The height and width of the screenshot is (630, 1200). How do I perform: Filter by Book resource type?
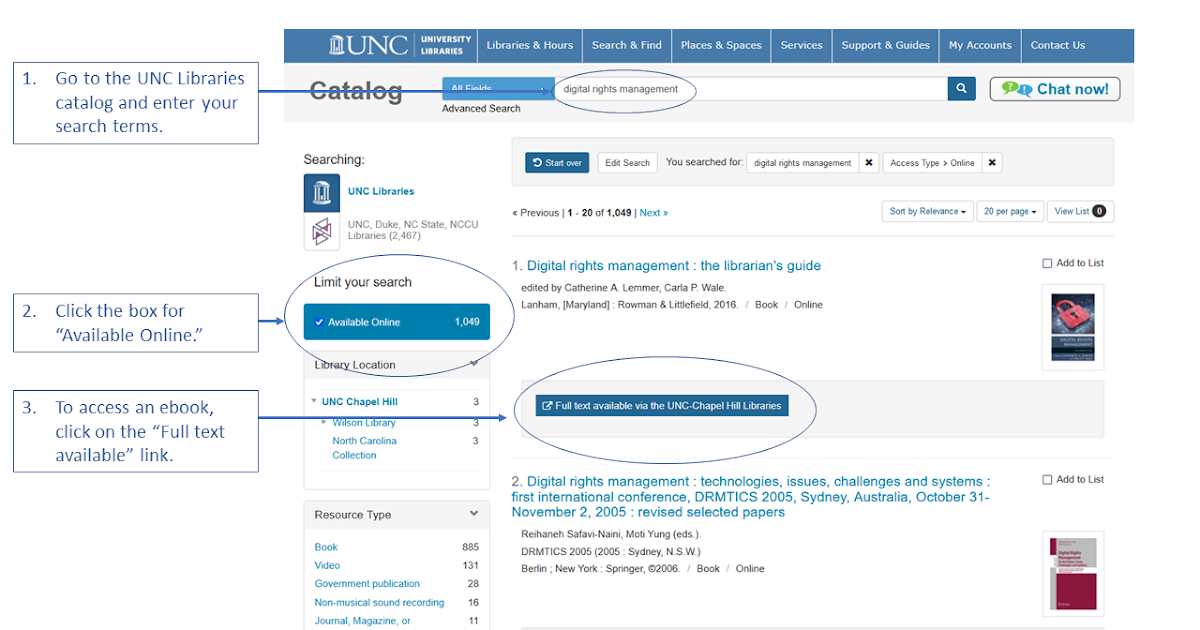(326, 547)
